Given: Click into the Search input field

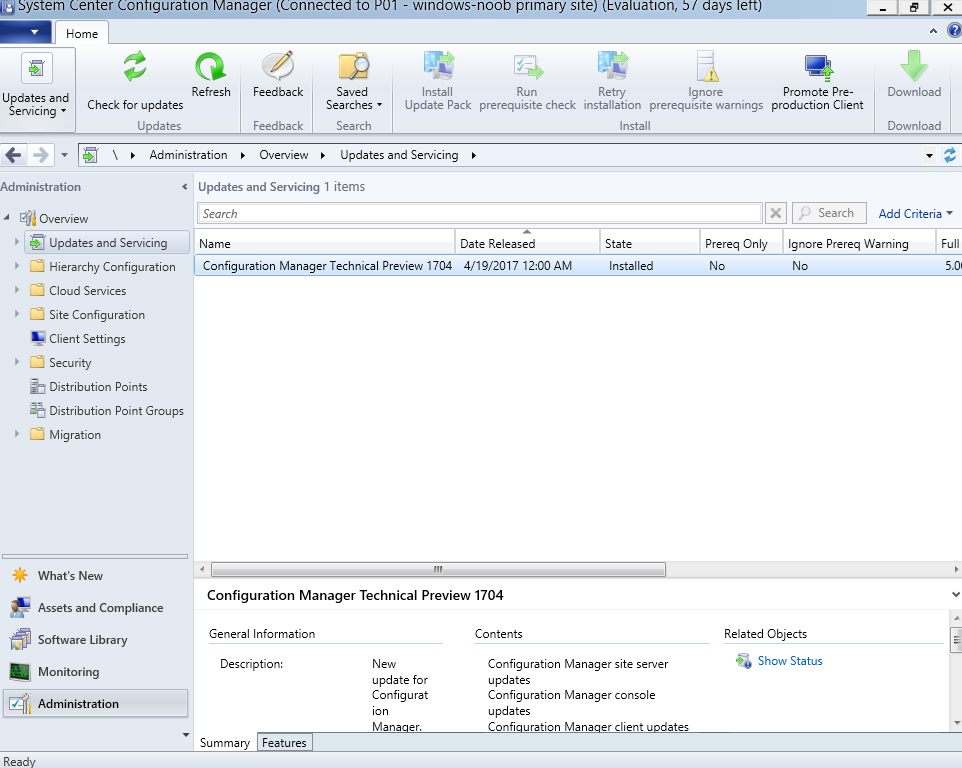Looking at the screenshot, I should click(x=480, y=213).
